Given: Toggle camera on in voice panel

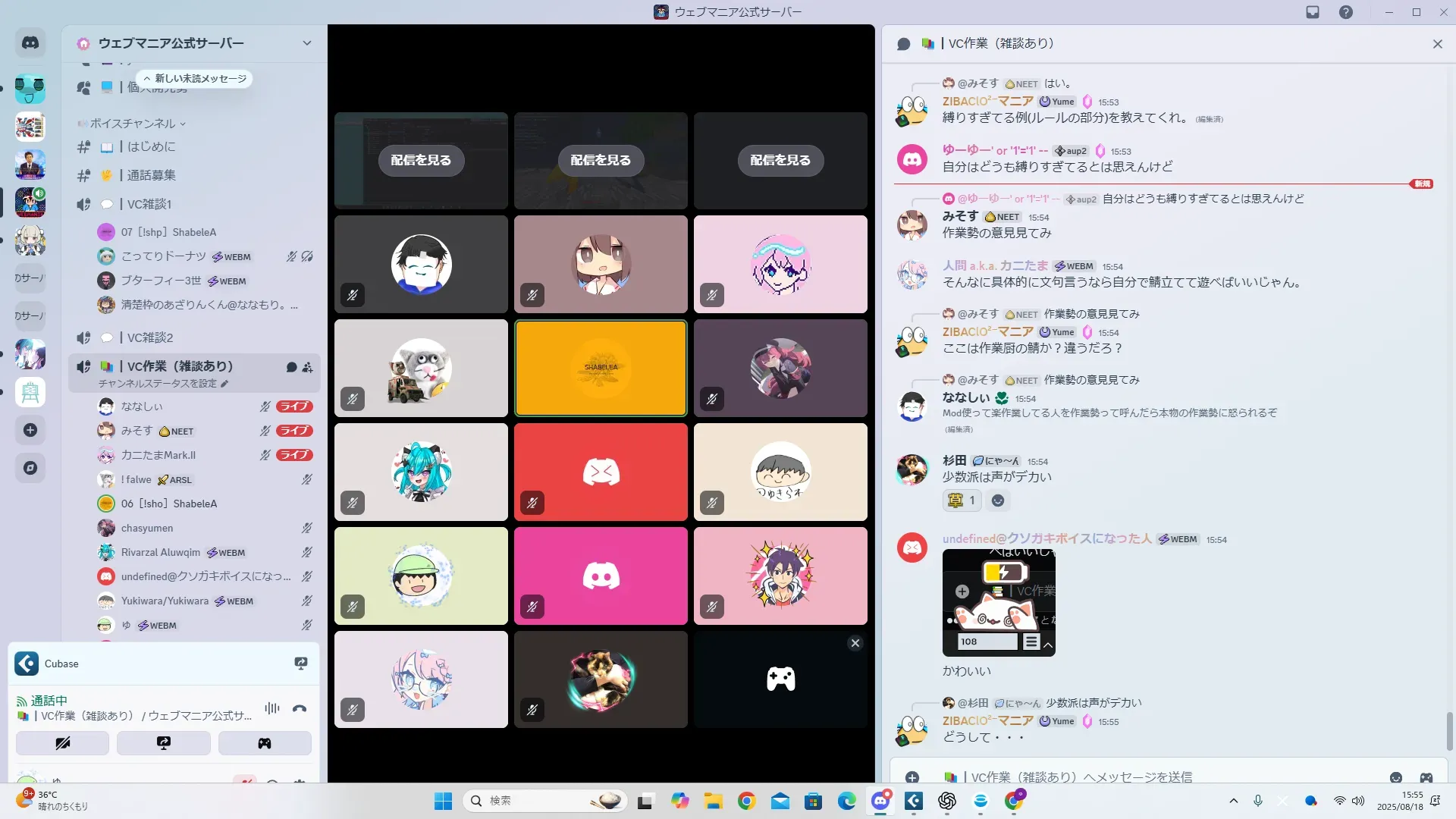Looking at the screenshot, I should coord(63,743).
